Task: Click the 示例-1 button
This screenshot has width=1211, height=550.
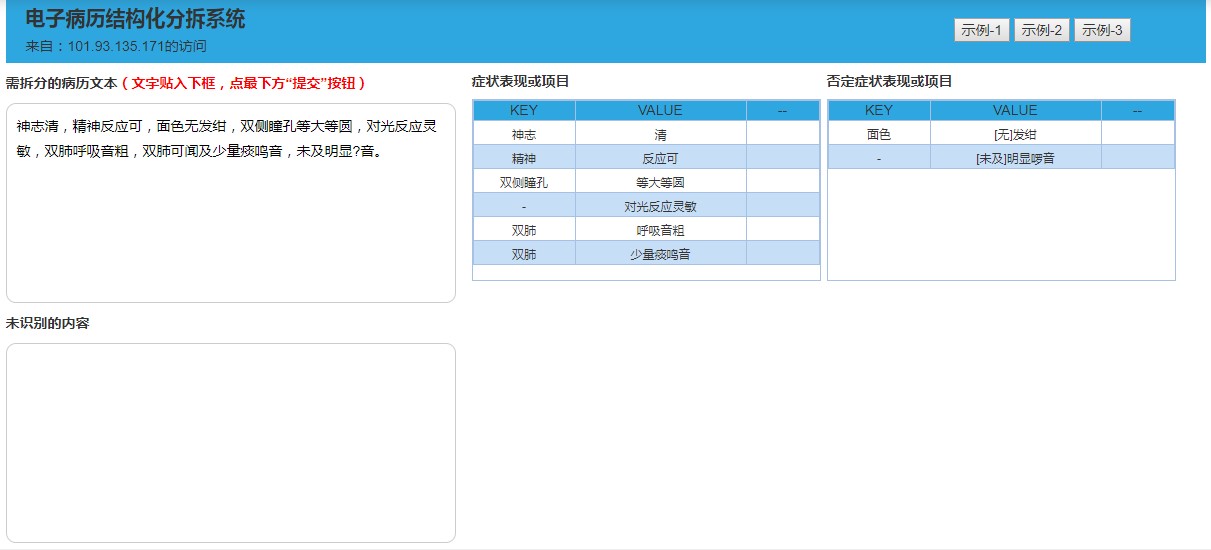Action: (x=982, y=30)
